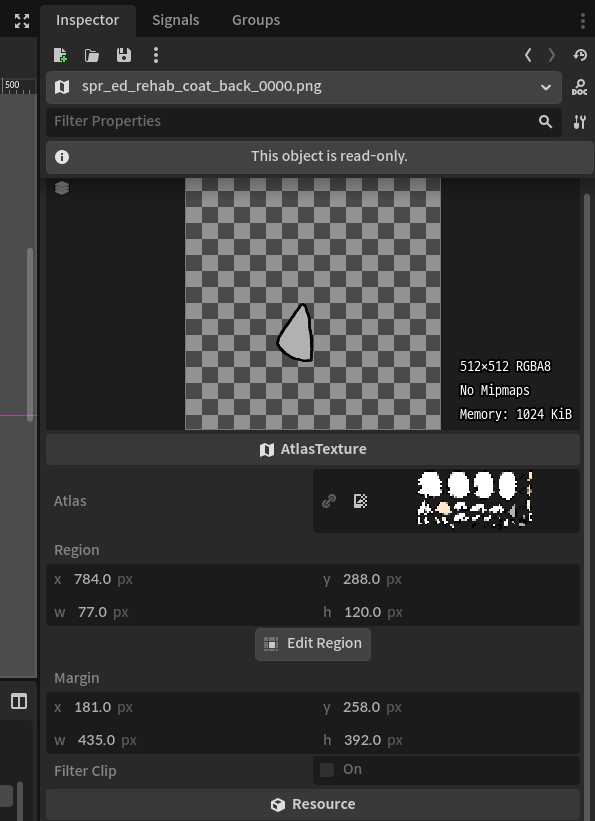Click the Region property label

coord(76,550)
